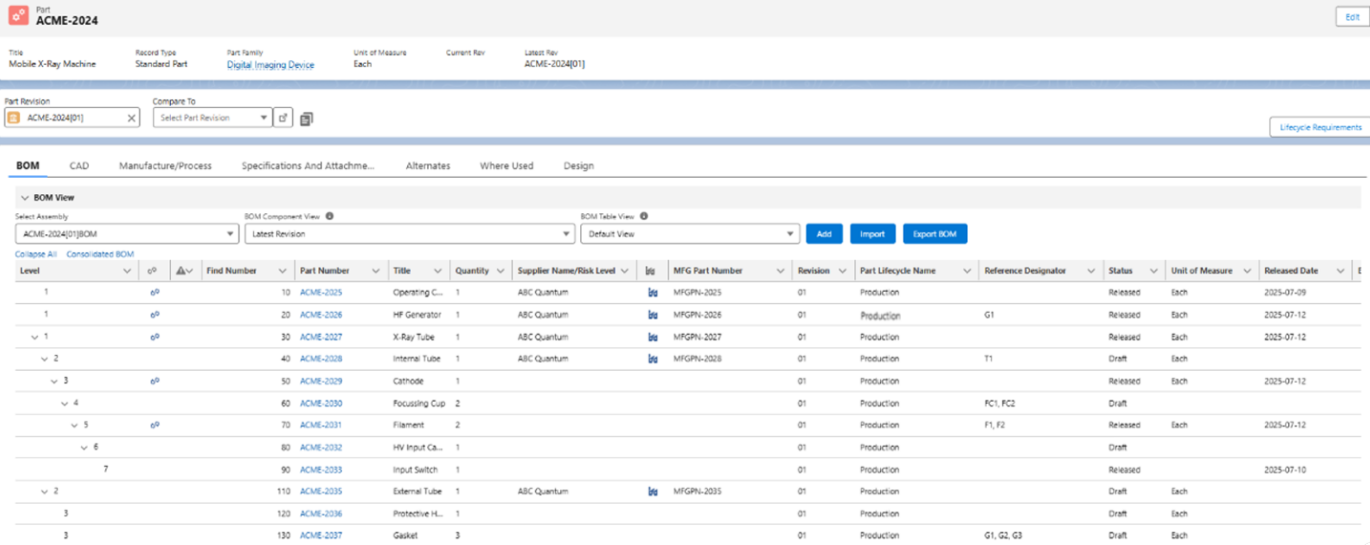Open the Where Used tab

click(x=506, y=166)
